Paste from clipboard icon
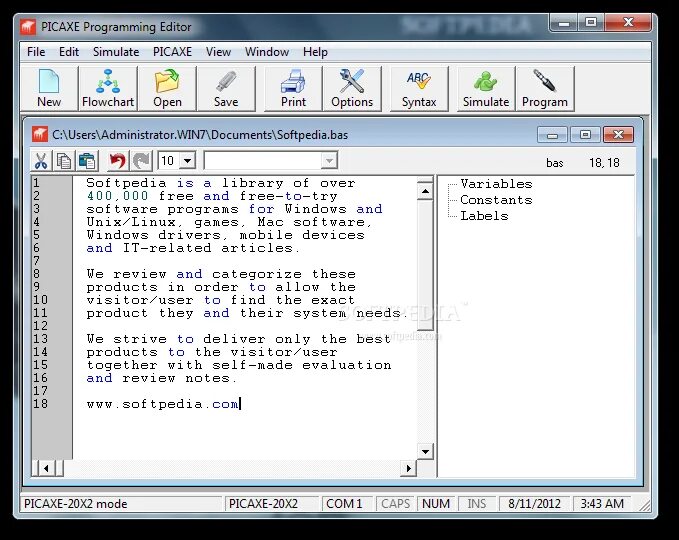679x540 pixels. click(87, 161)
